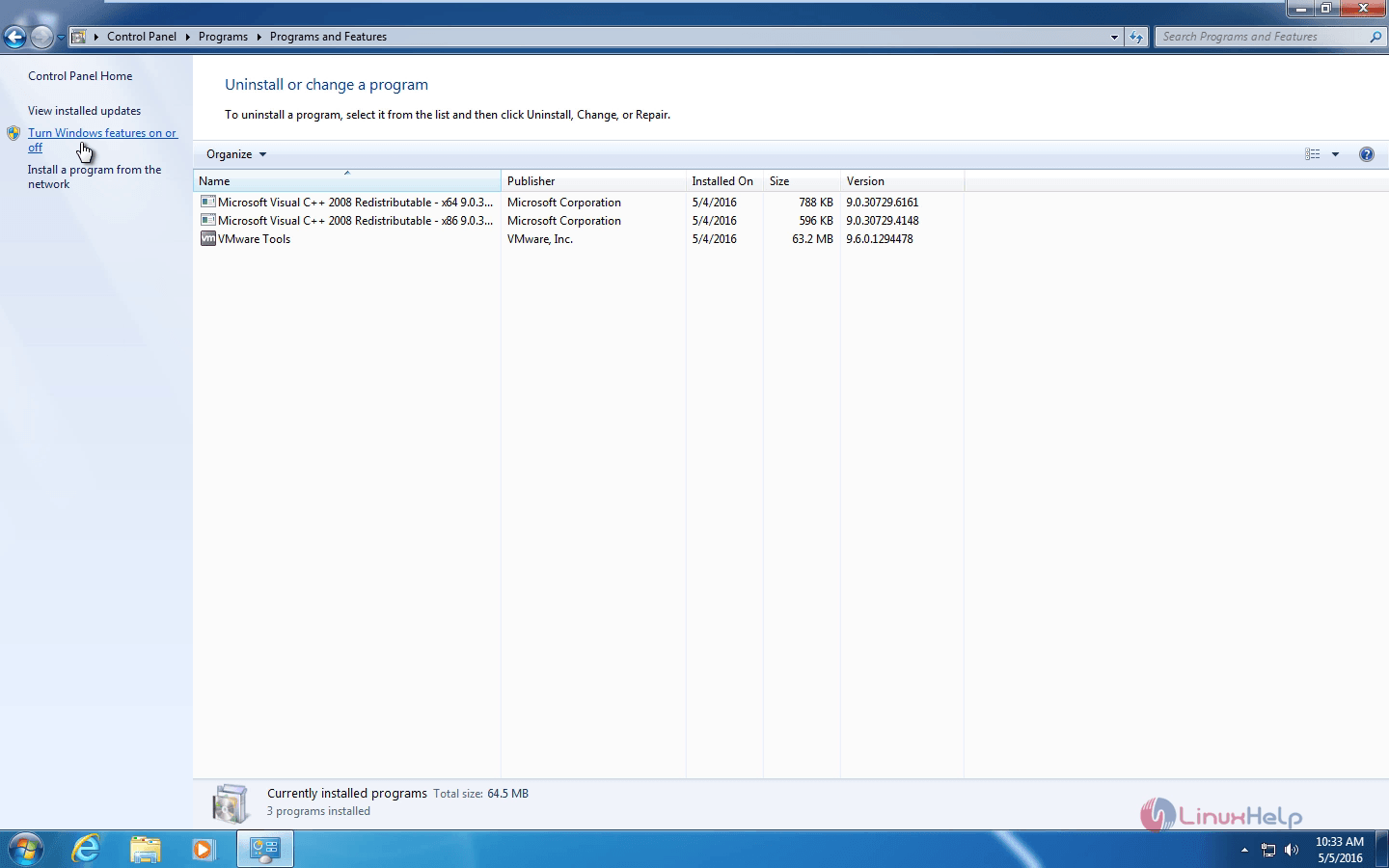
Task: Click the Programs breadcrumb
Action: click(x=223, y=37)
